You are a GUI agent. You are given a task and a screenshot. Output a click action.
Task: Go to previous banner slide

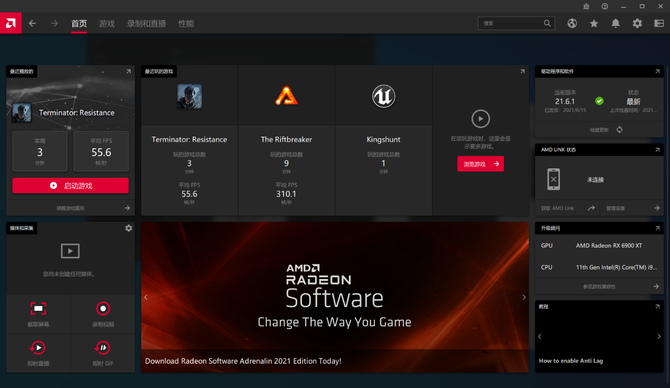pyautogui.click(x=146, y=297)
